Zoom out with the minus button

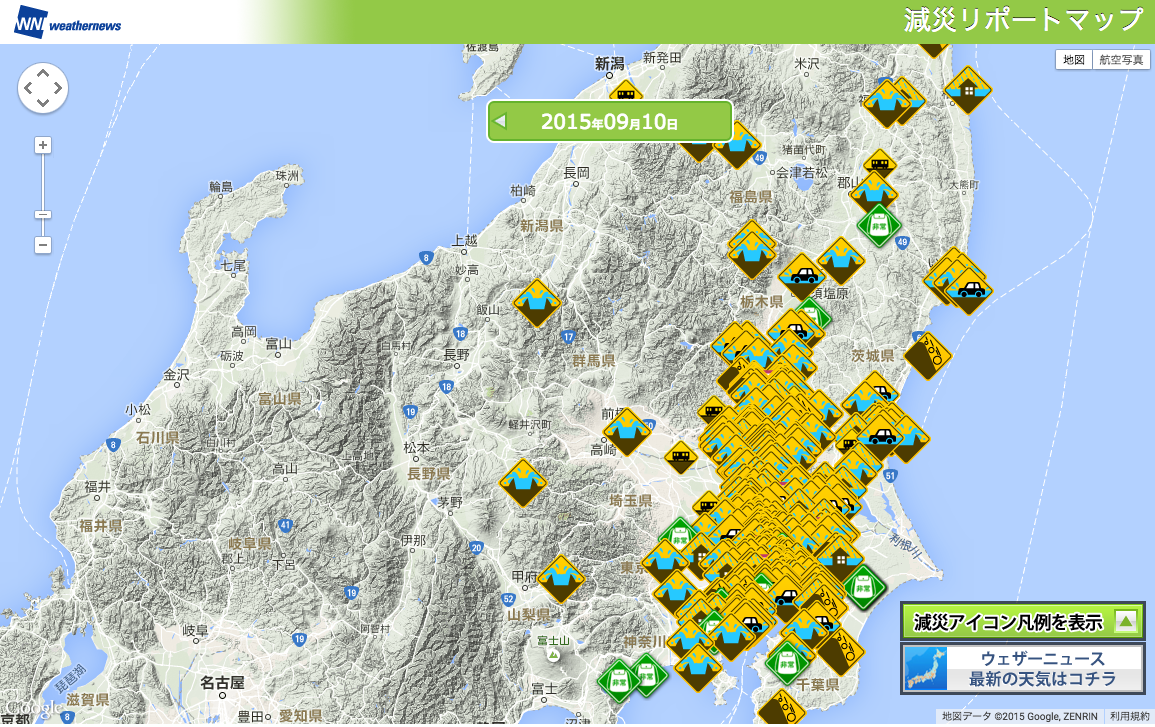[x=43, y=245]
